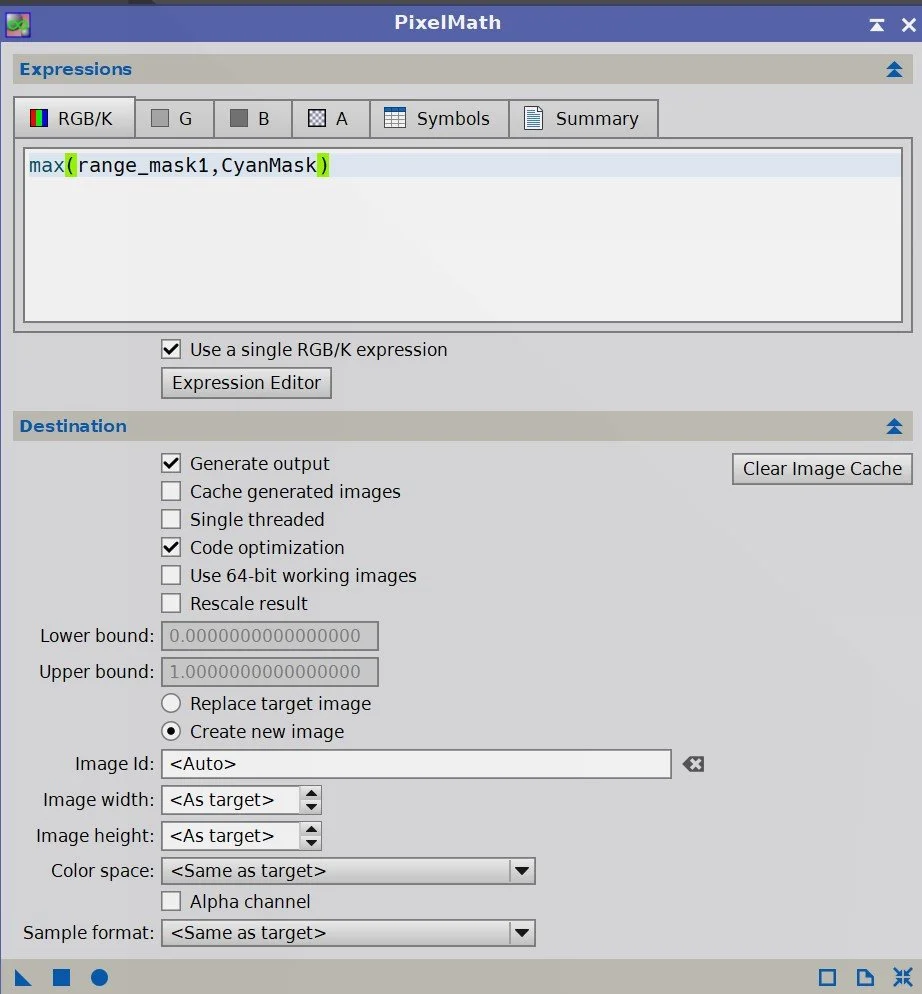
Task: Collapse the Expressions section
Action: (x=894, y=69)
